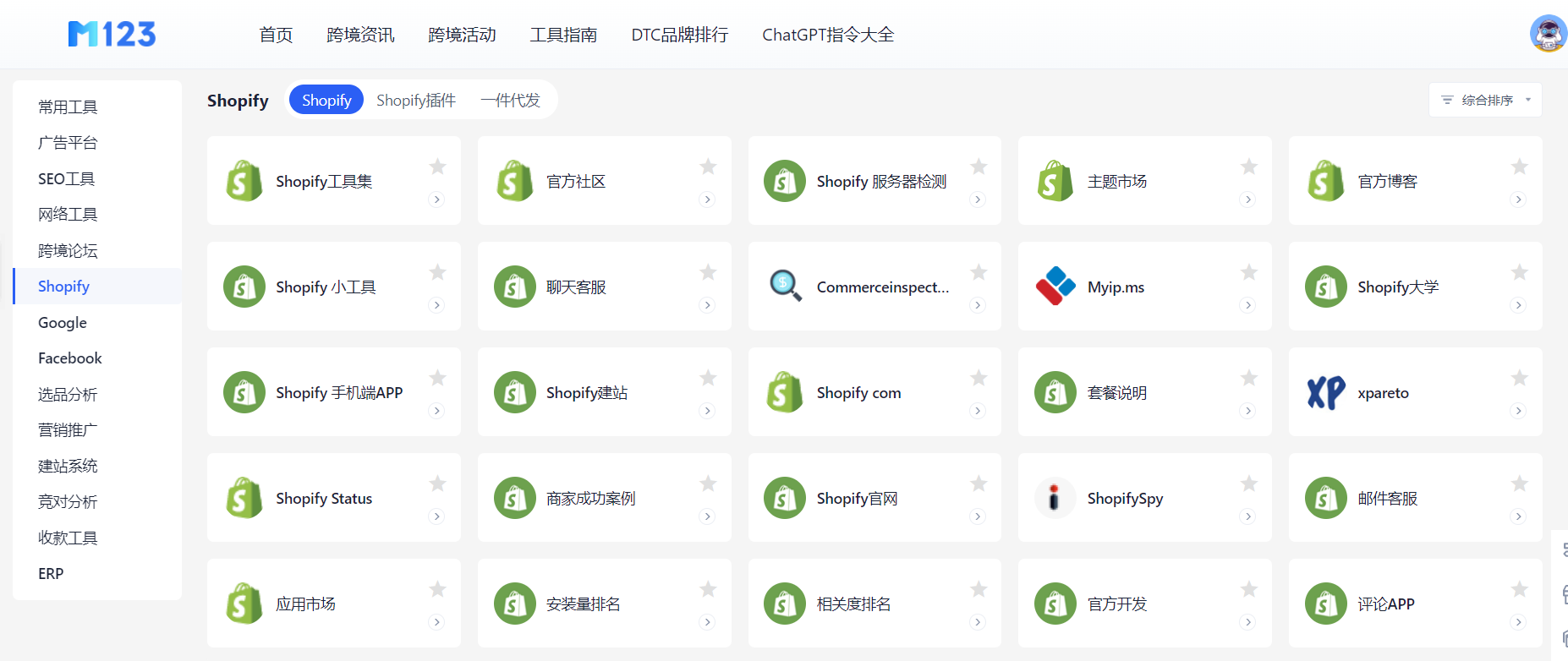Open DTC品牌排行 navigation item
The image size is (1568, 661).
[x=680, y=35]
